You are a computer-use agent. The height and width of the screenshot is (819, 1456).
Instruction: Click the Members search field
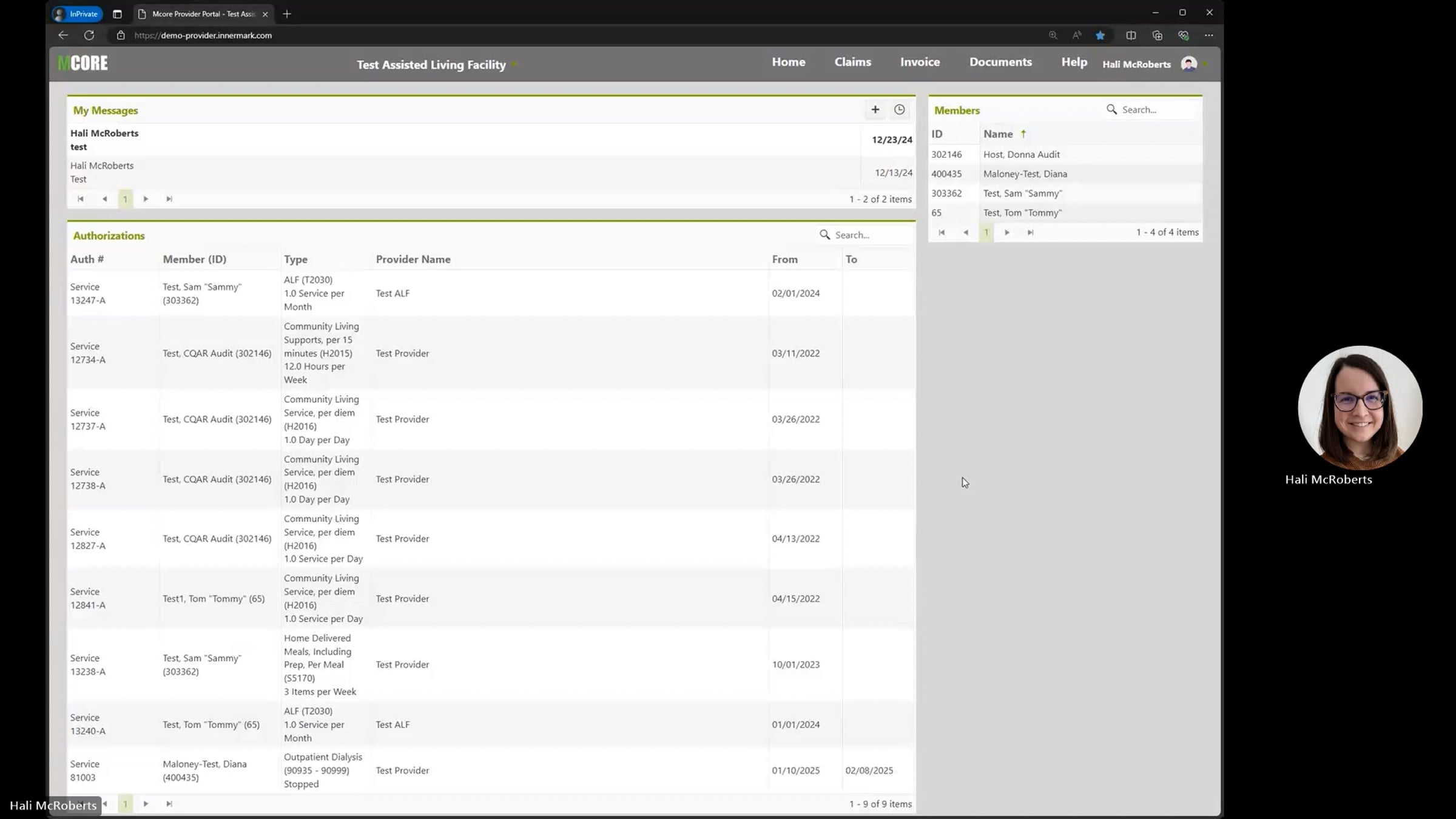(x=1156, y=110)
